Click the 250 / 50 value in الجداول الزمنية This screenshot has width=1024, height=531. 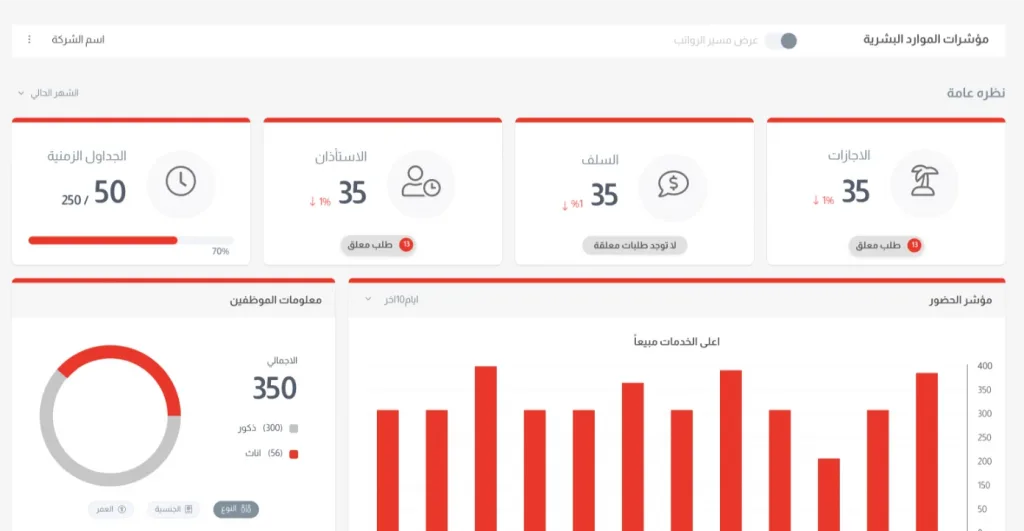[93, 193]
